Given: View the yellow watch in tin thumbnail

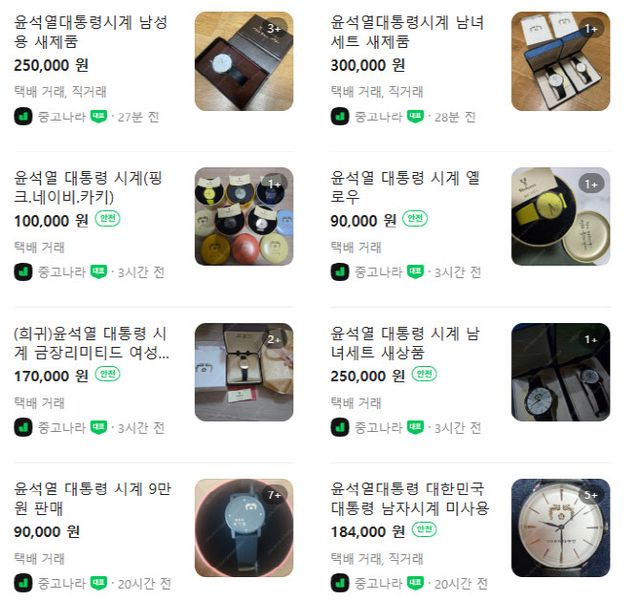Looking at the screenshot, I should click(560, 216).
